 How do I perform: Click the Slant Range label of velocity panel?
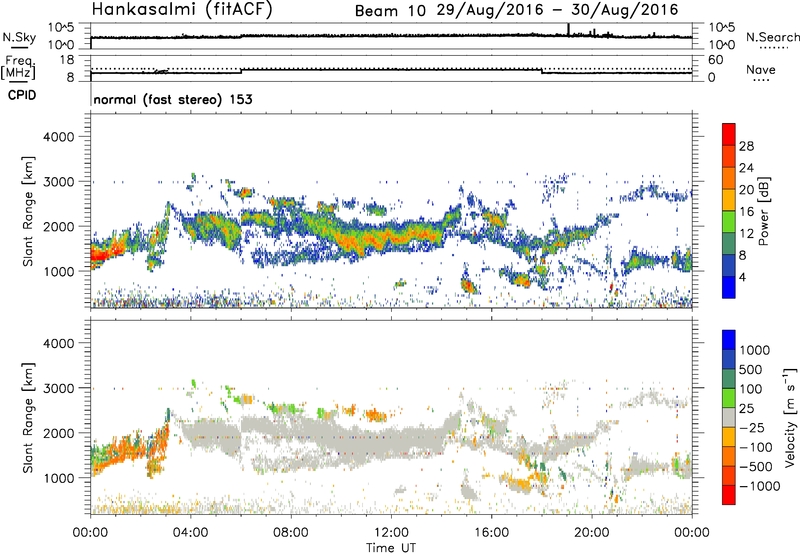(x=28, y=417)
